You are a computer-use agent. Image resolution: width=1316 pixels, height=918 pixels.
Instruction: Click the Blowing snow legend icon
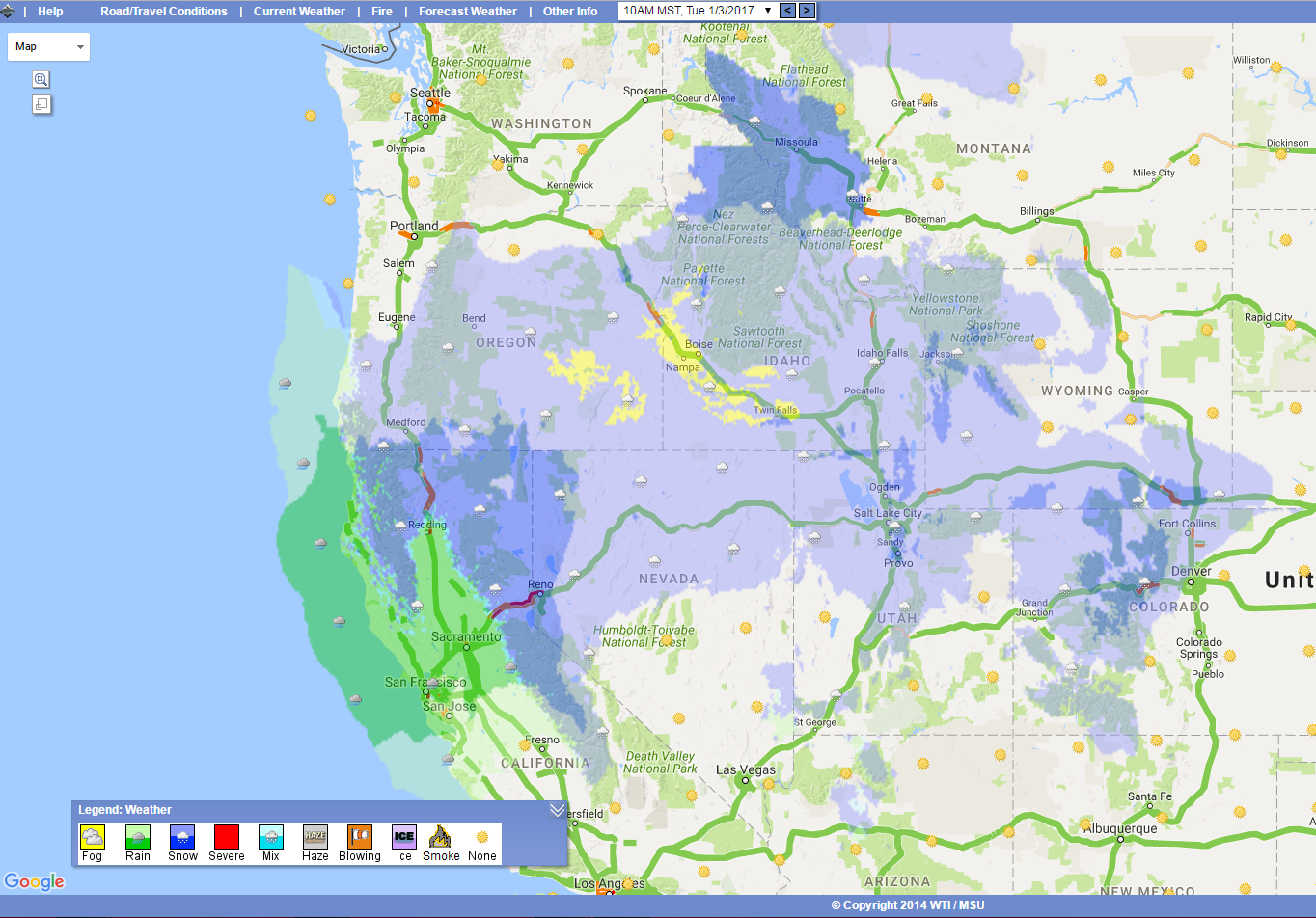[x=359, y=838]
